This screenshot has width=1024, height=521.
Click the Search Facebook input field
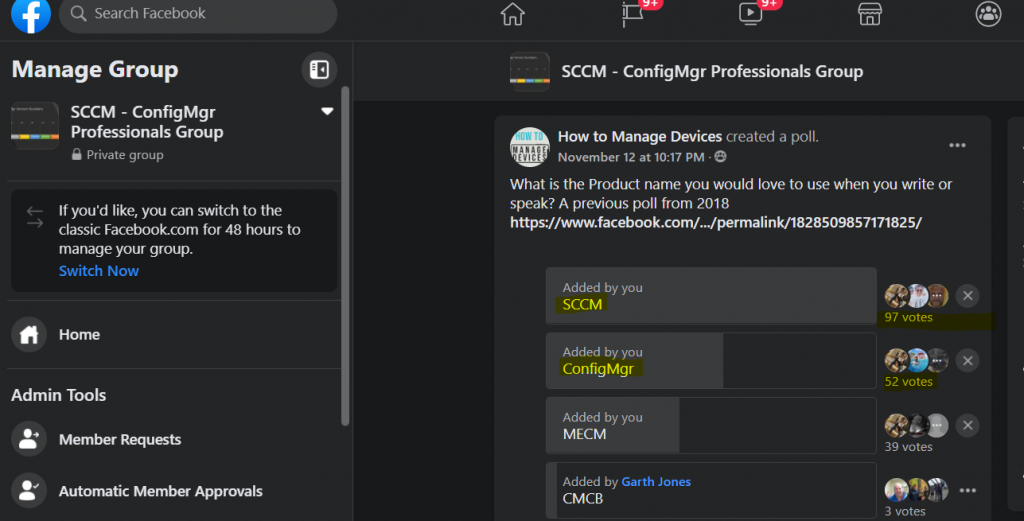[198, 14]
